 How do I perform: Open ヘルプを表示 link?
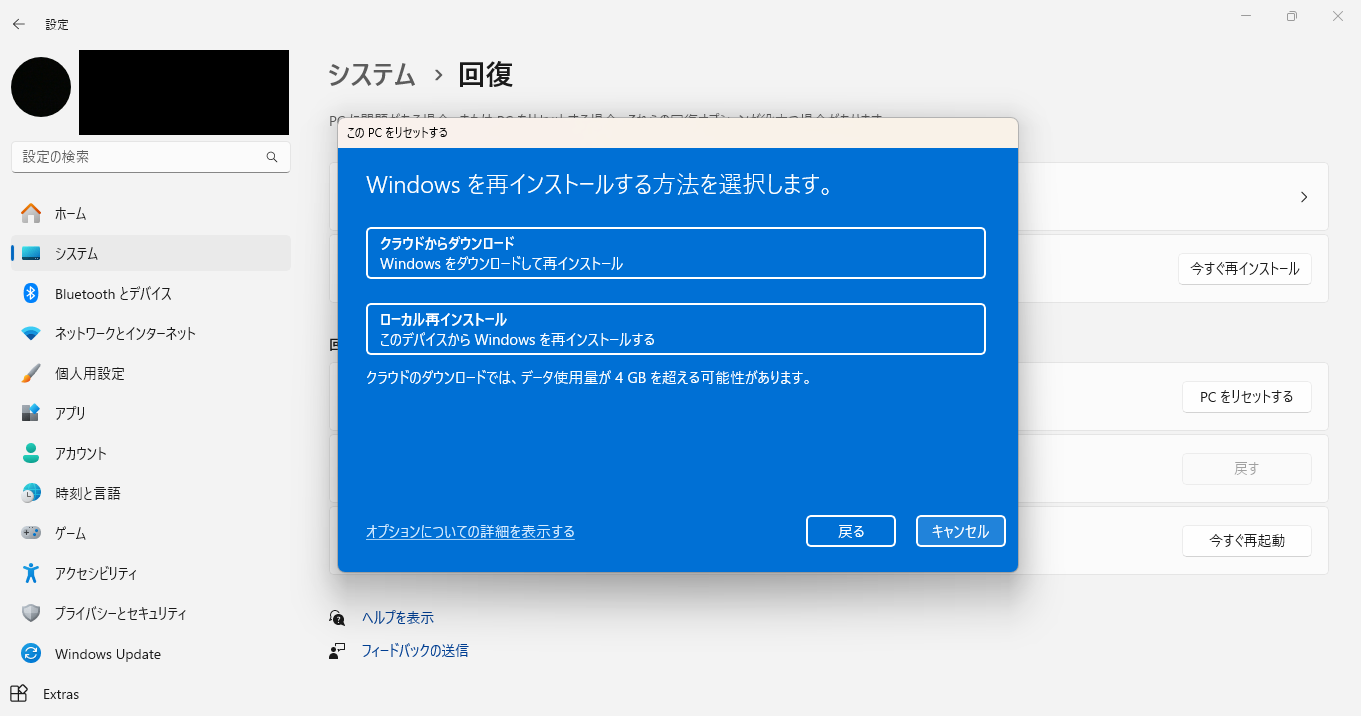(x=398, y=618)
